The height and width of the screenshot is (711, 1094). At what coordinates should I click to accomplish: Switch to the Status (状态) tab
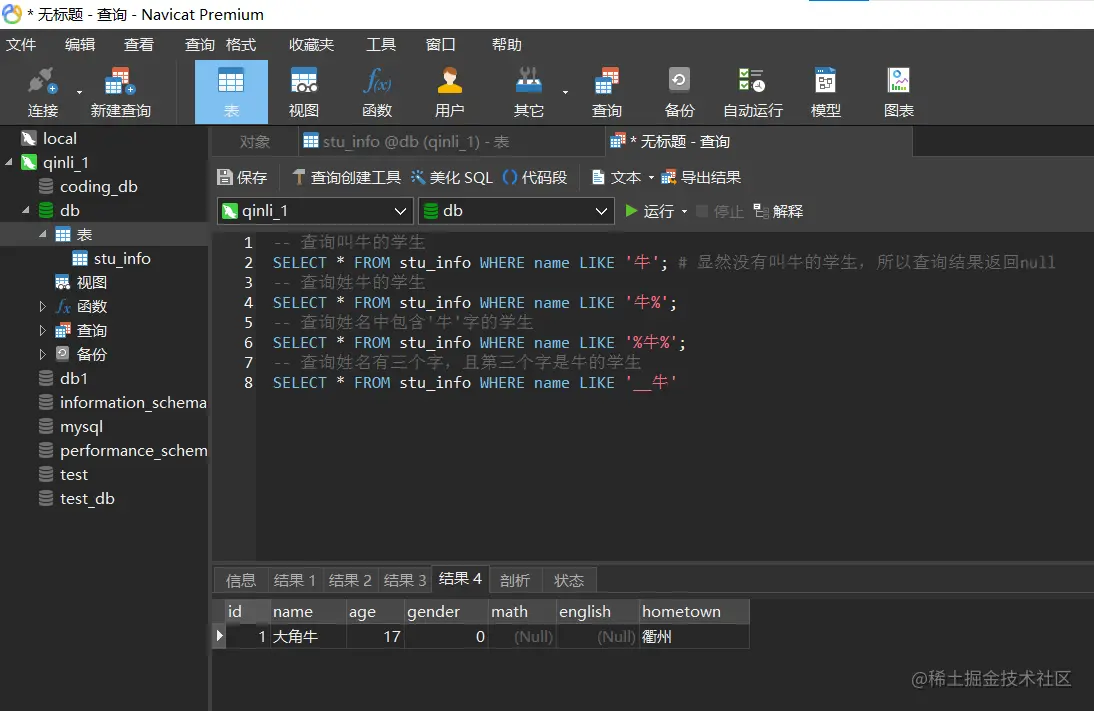tap(569, 581)
